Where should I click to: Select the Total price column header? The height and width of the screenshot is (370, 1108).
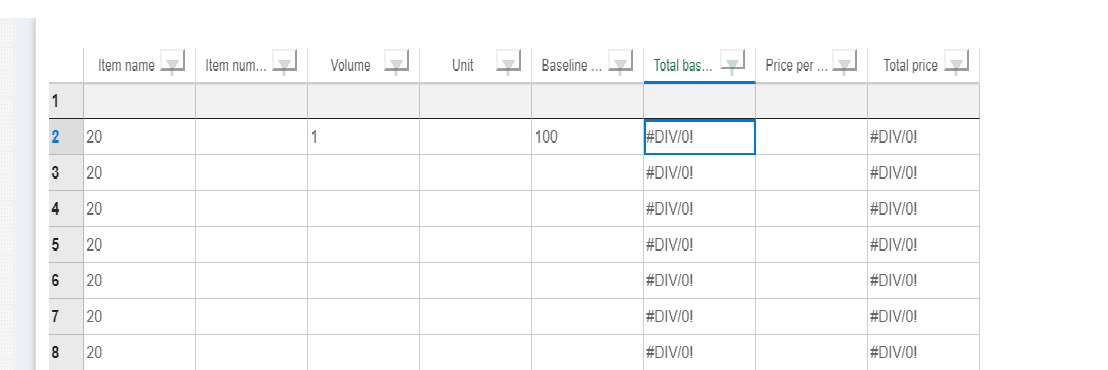[910, 66]
